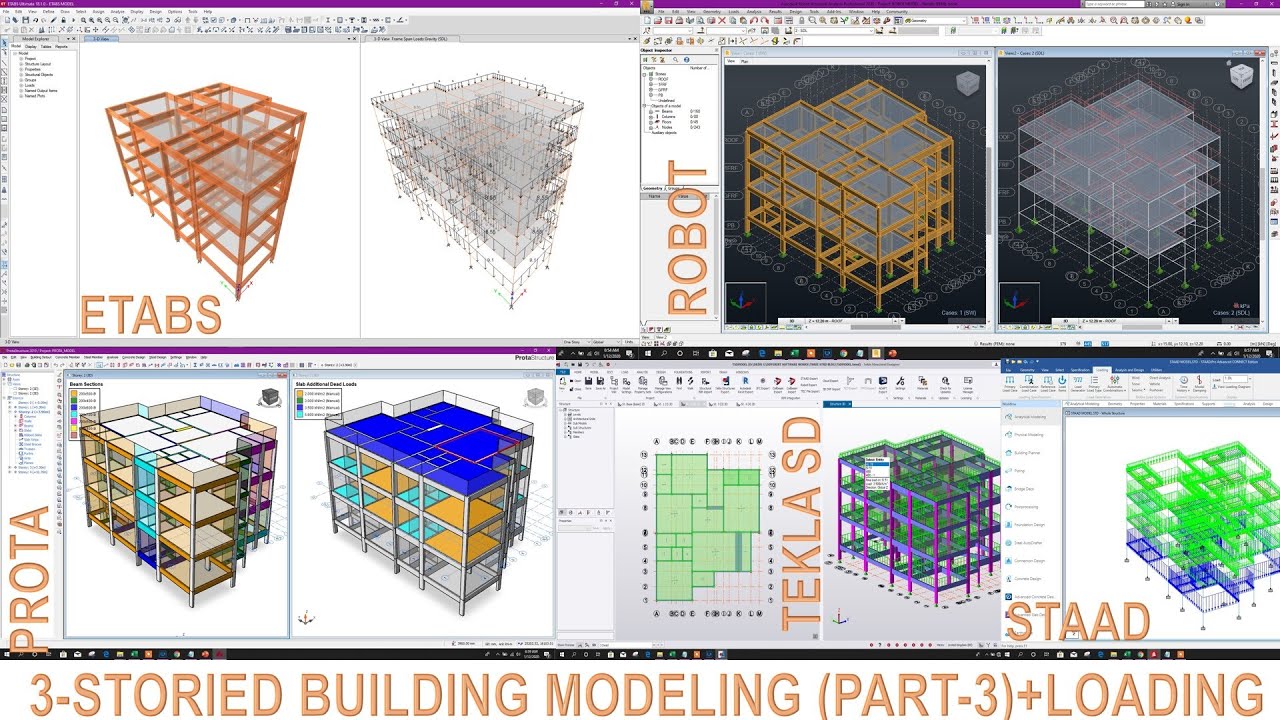Select the Zoom In tool in ETABS toolbar
Image resolution: width=1280 pixels, height=720 pixels.
click(91, 19)
